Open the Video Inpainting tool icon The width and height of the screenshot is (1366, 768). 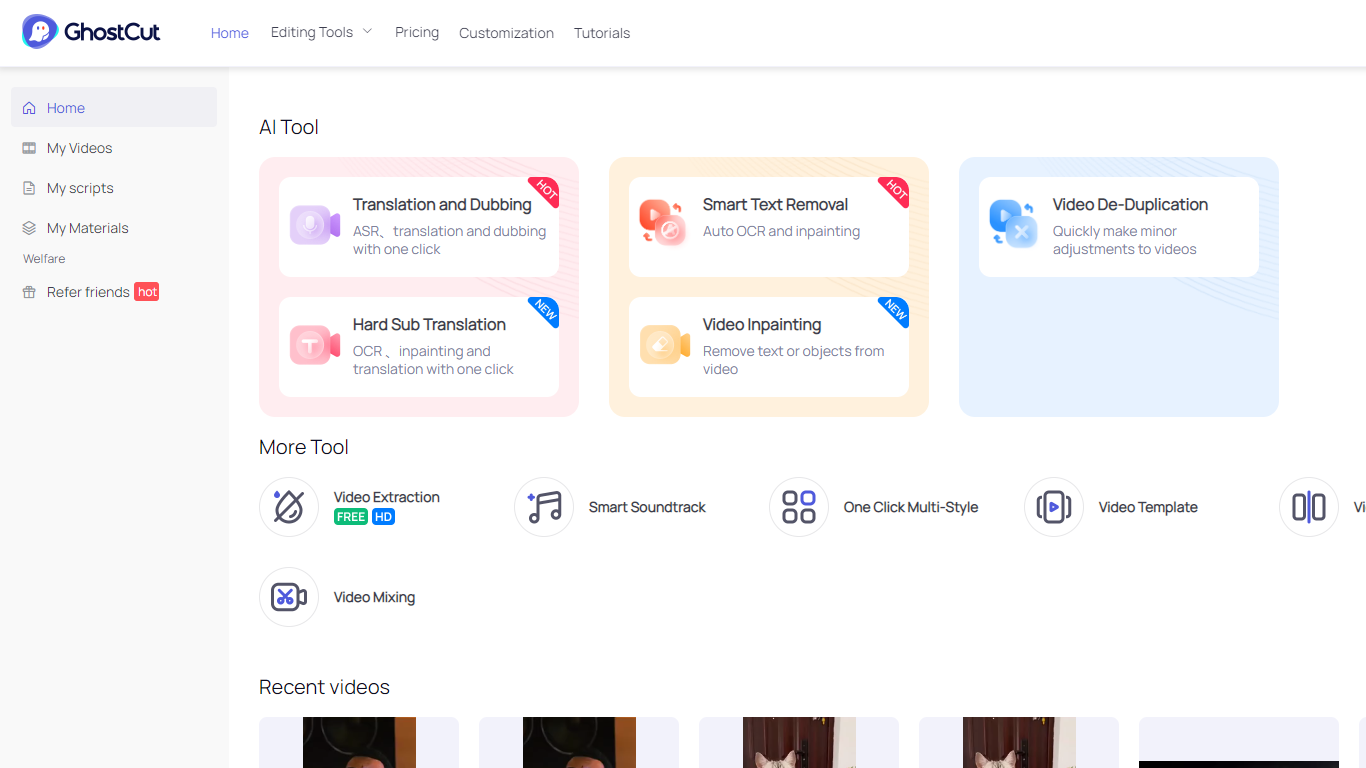pos(663,346)
